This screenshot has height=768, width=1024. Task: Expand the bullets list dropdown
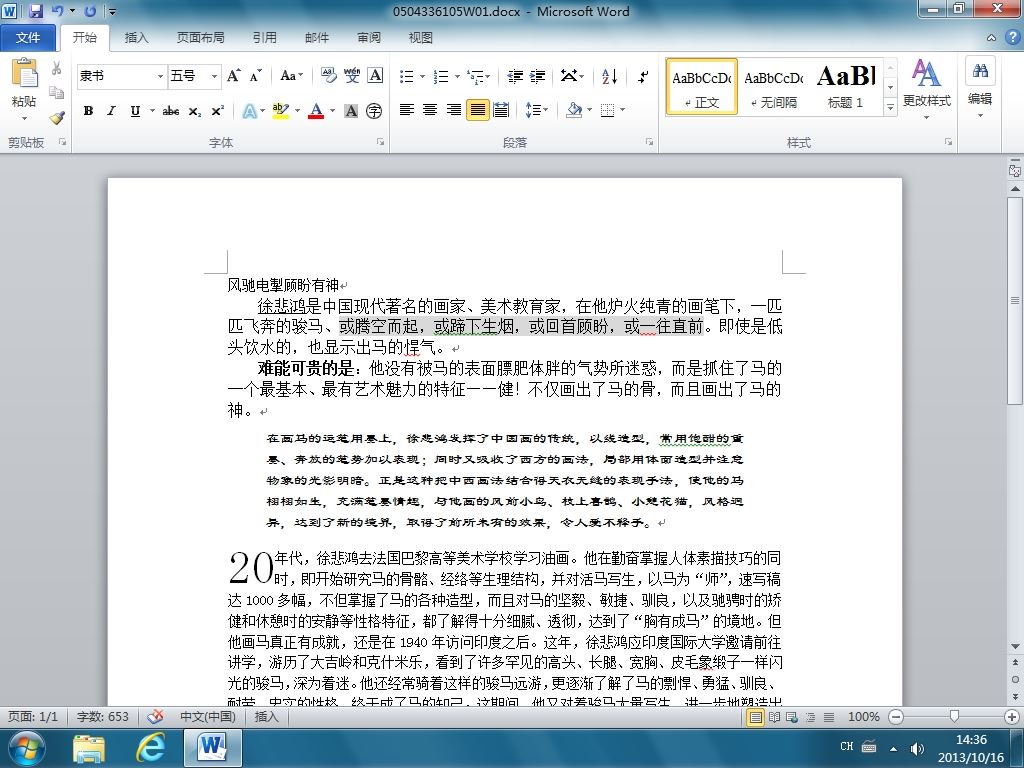click(423, 76)
